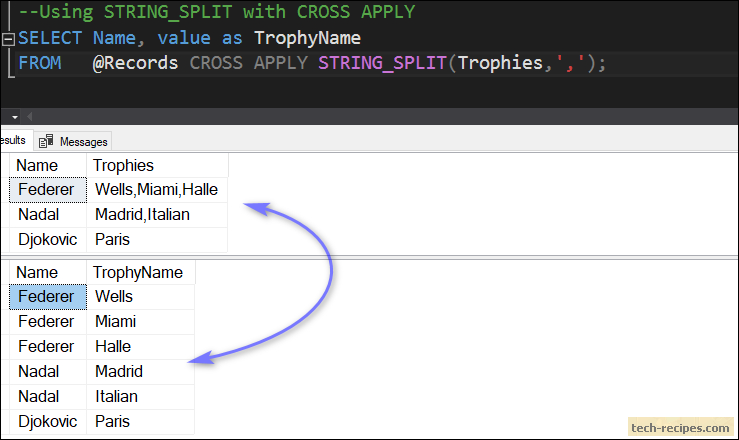Place cursor on @Records in the query
The image size is (739, 440).
point(135,63)
